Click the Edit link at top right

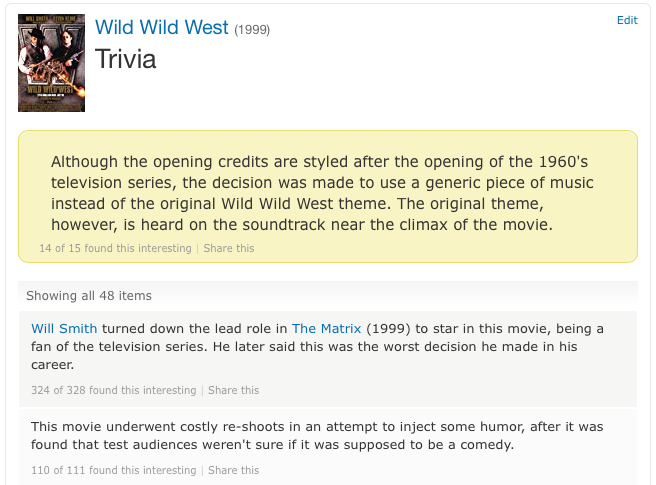627,20
